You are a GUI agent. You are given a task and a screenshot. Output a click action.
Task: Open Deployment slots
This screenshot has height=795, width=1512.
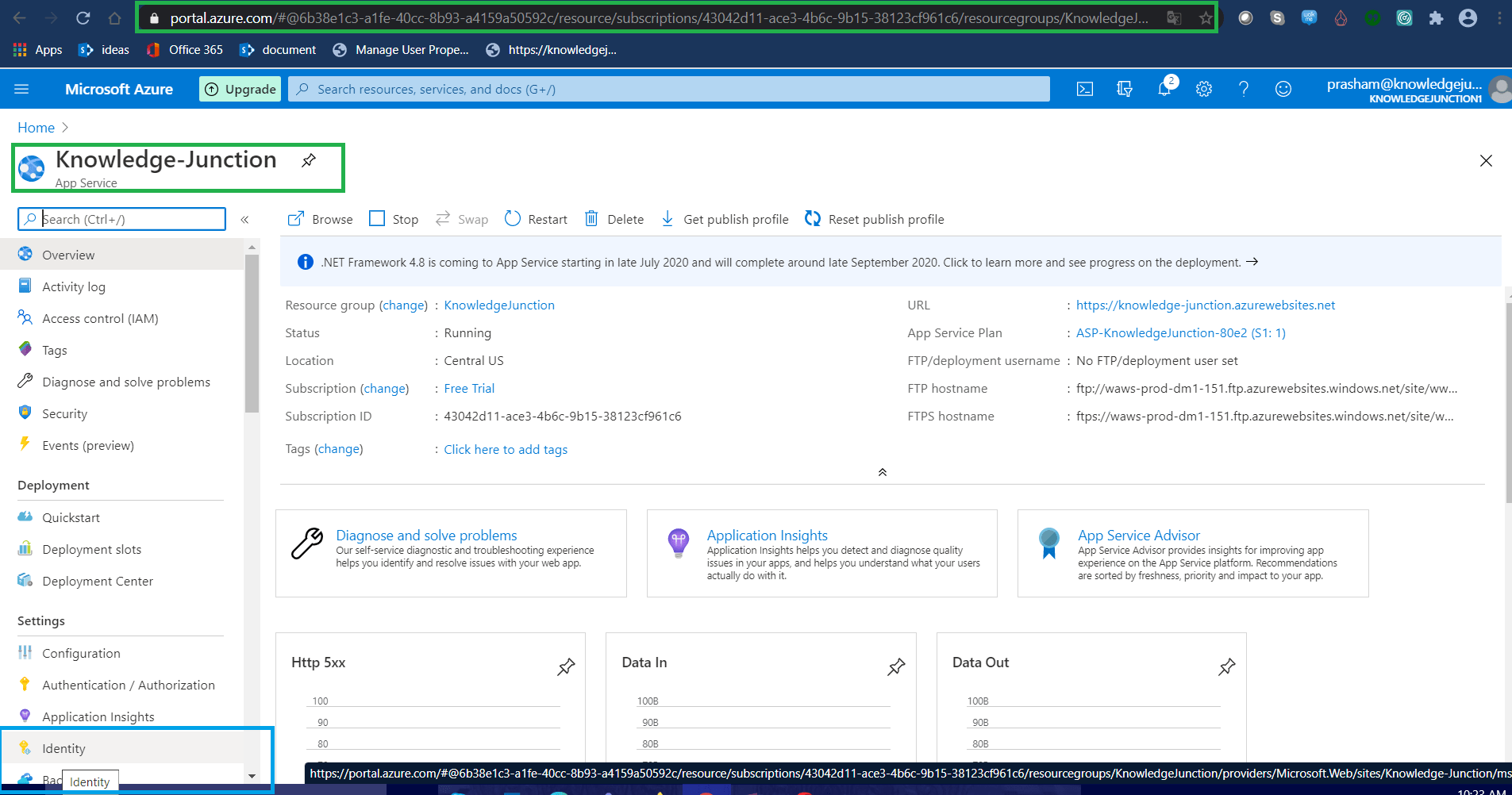122,549
